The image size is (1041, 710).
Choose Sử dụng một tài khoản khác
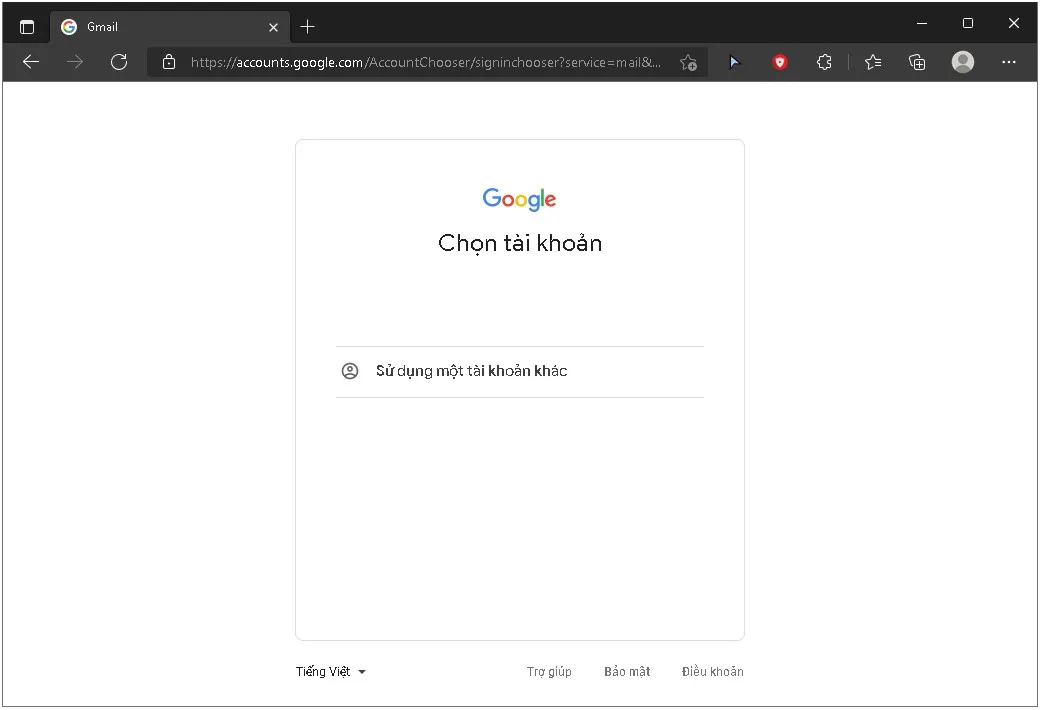tap(471, 370)
